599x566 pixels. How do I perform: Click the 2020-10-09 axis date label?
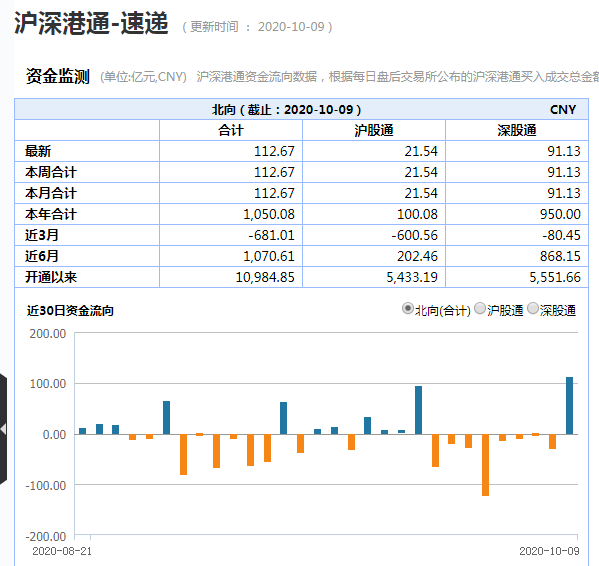click(549, 551)
